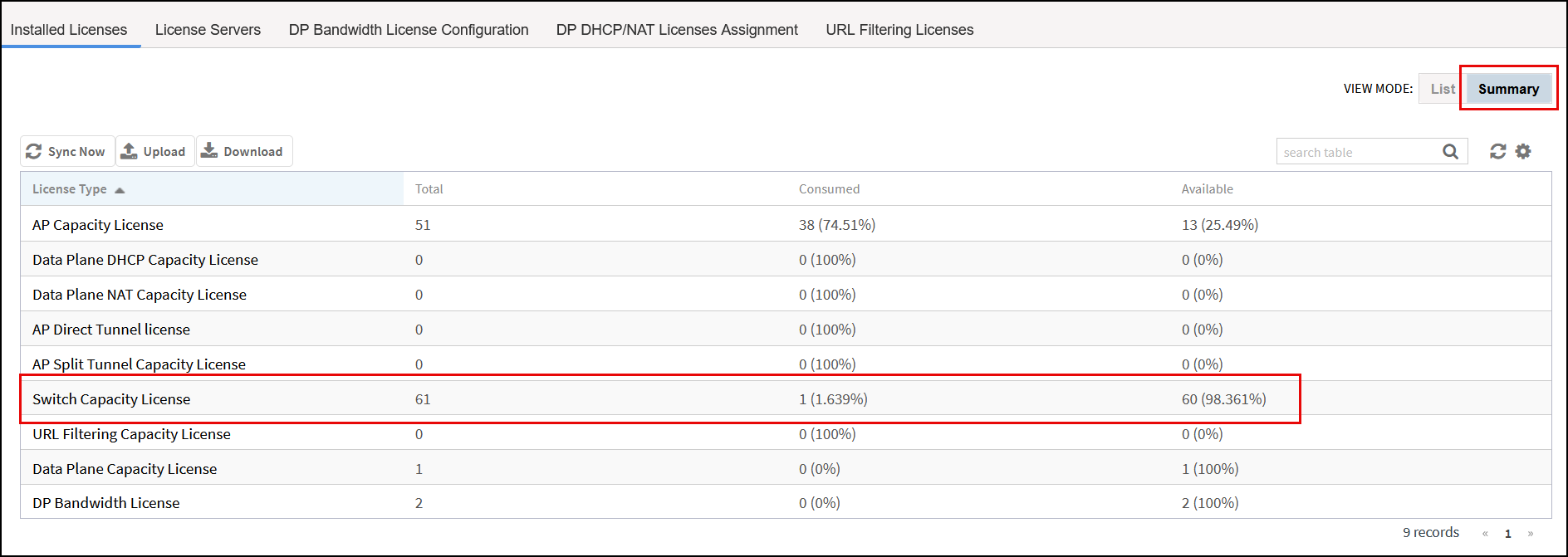The image size is (1568, 557).
Task: Open table settings via gear icon
Action: point(1523,151)
